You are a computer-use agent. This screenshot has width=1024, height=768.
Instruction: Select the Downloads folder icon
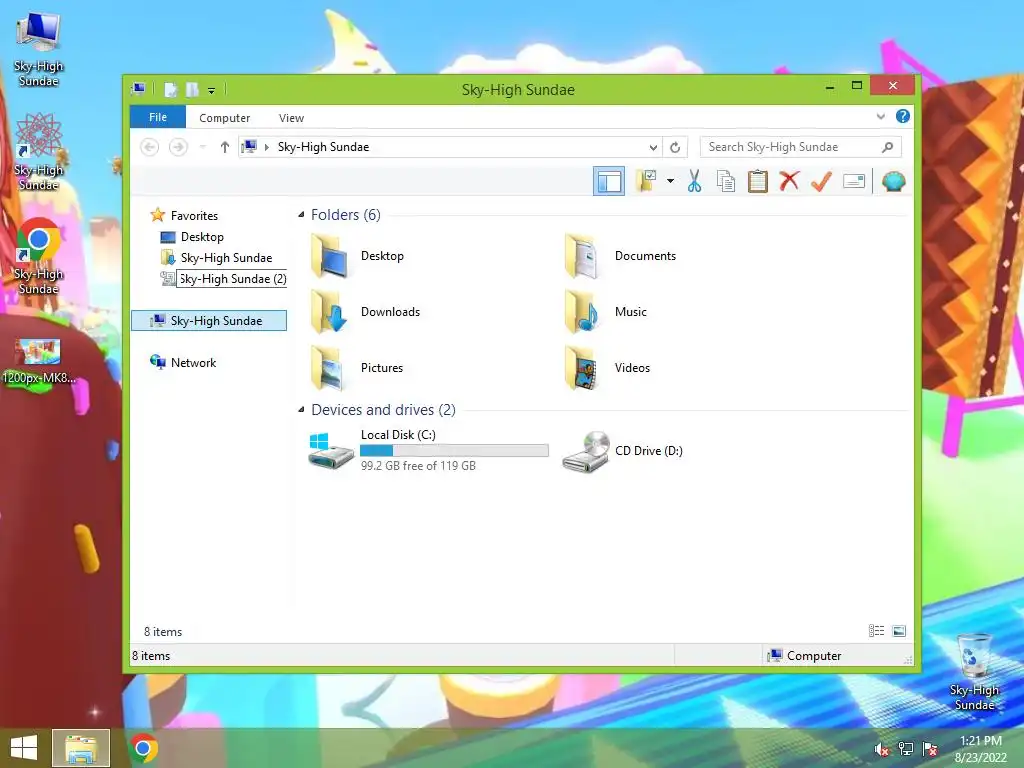click(330, 312)
